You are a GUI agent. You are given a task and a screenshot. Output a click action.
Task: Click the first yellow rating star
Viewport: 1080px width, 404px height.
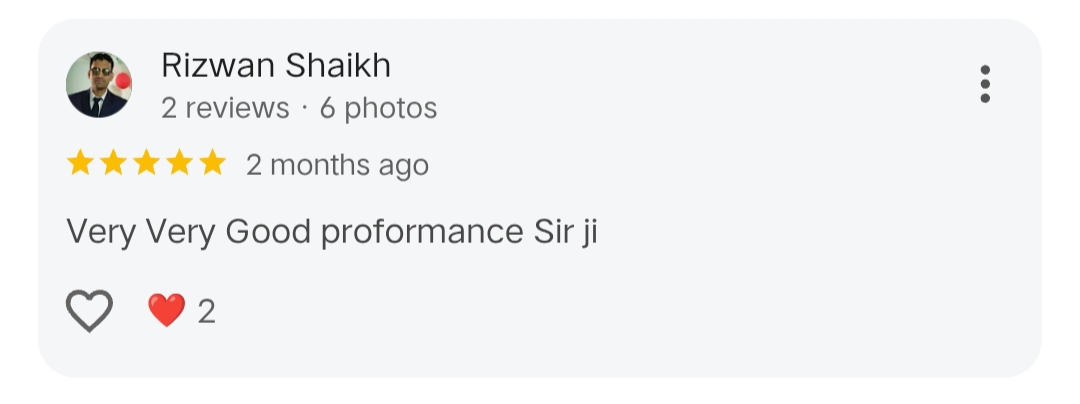pos(81,164)
